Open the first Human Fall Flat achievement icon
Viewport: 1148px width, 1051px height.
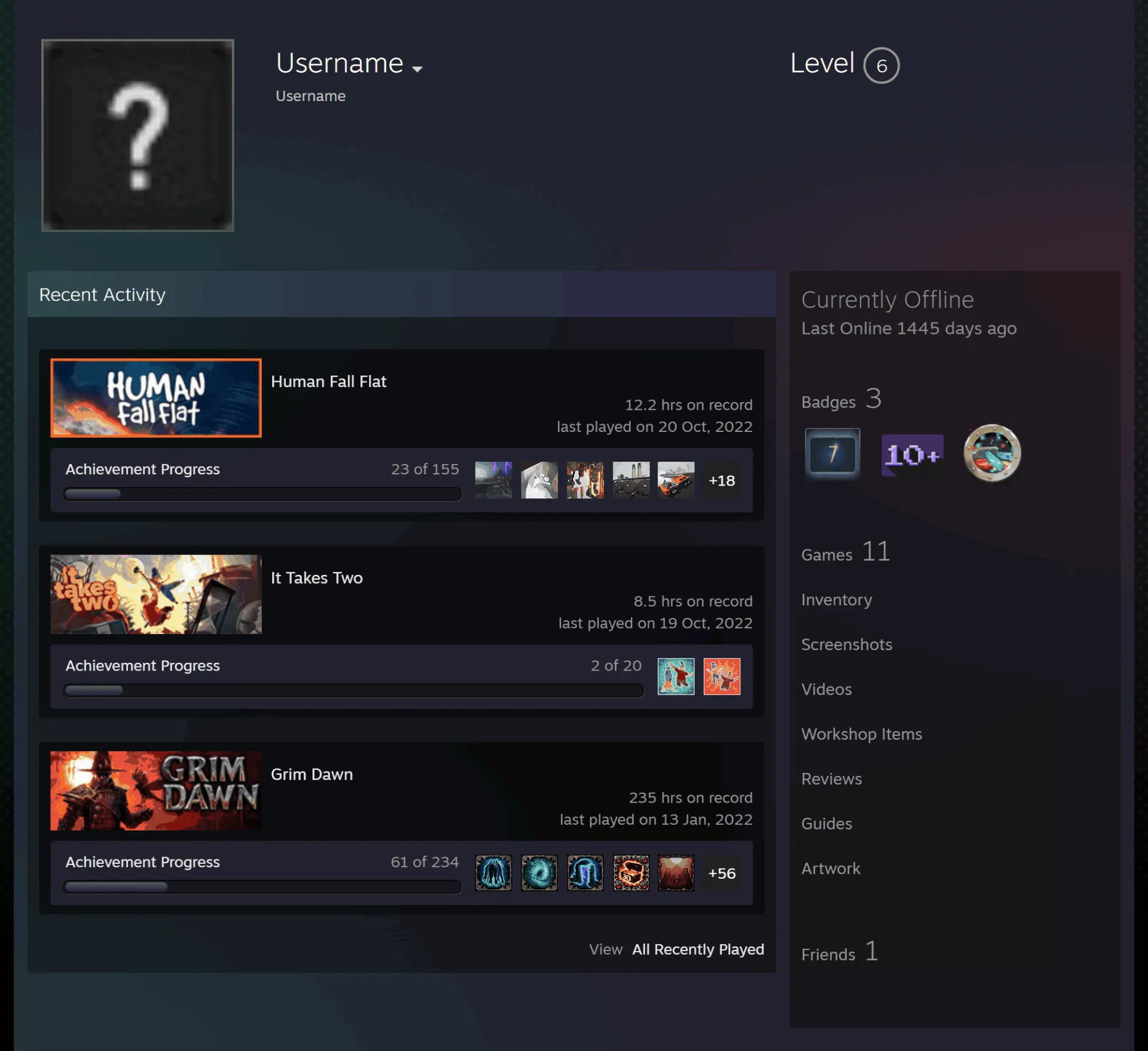(x=493, y=480)
